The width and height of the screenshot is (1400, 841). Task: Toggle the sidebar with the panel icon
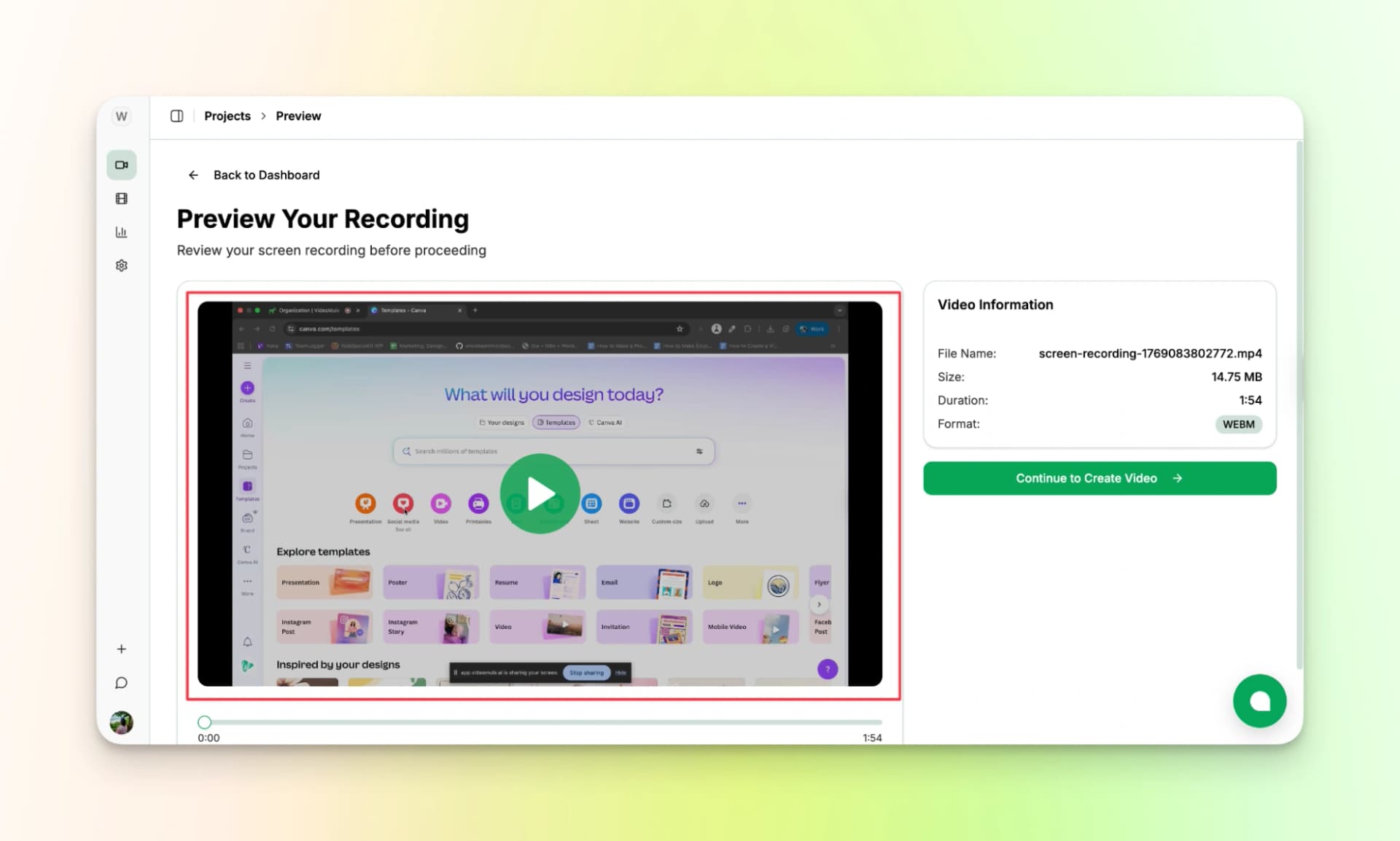tap(176, 115)
